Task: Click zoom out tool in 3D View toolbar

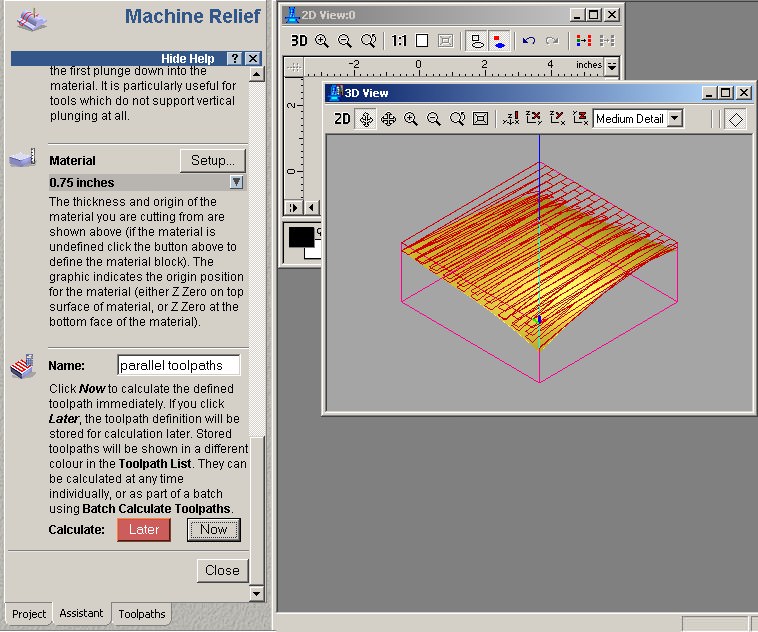Action: click(x=434, y=118)
